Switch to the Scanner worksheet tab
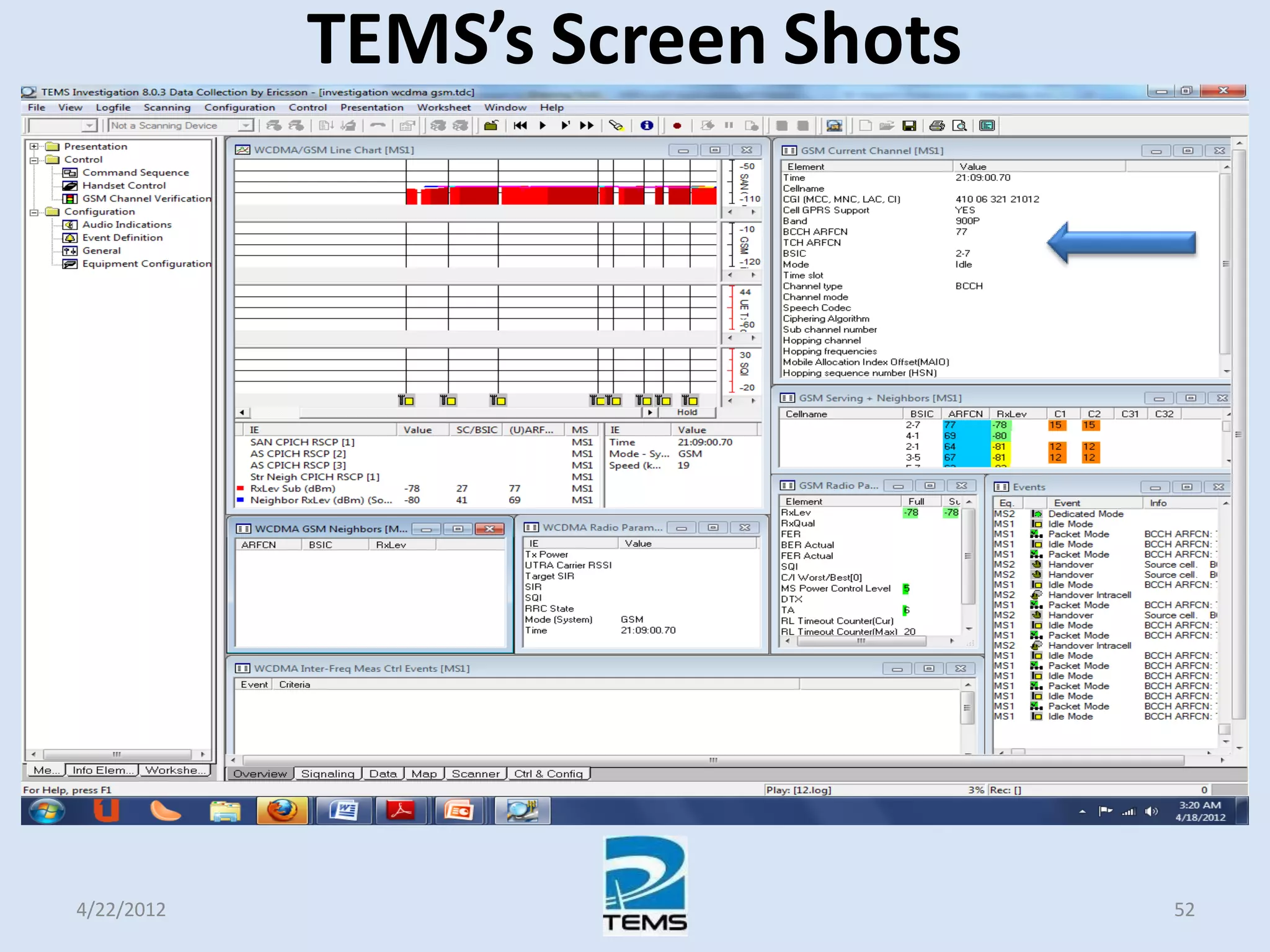Screen dimensions: 1270x952 tap(476, 773)
